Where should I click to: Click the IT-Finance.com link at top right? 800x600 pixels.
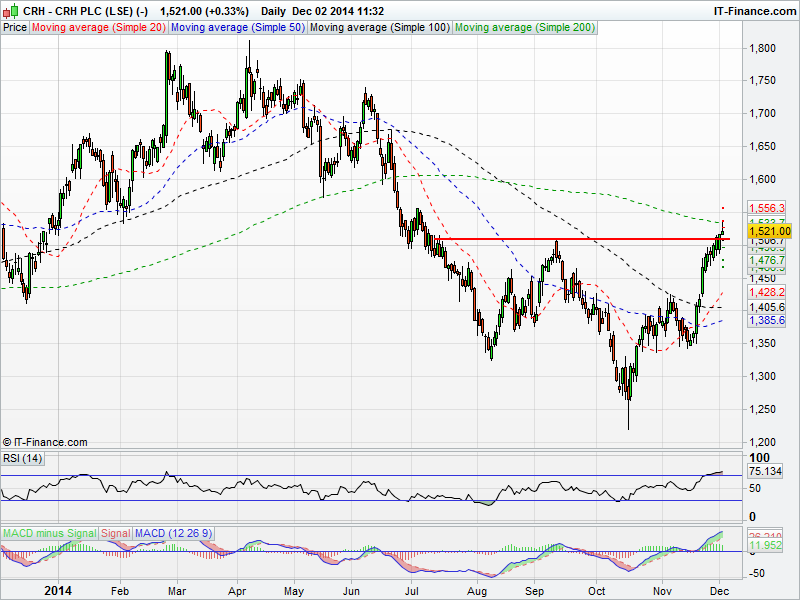click(752, 9)
